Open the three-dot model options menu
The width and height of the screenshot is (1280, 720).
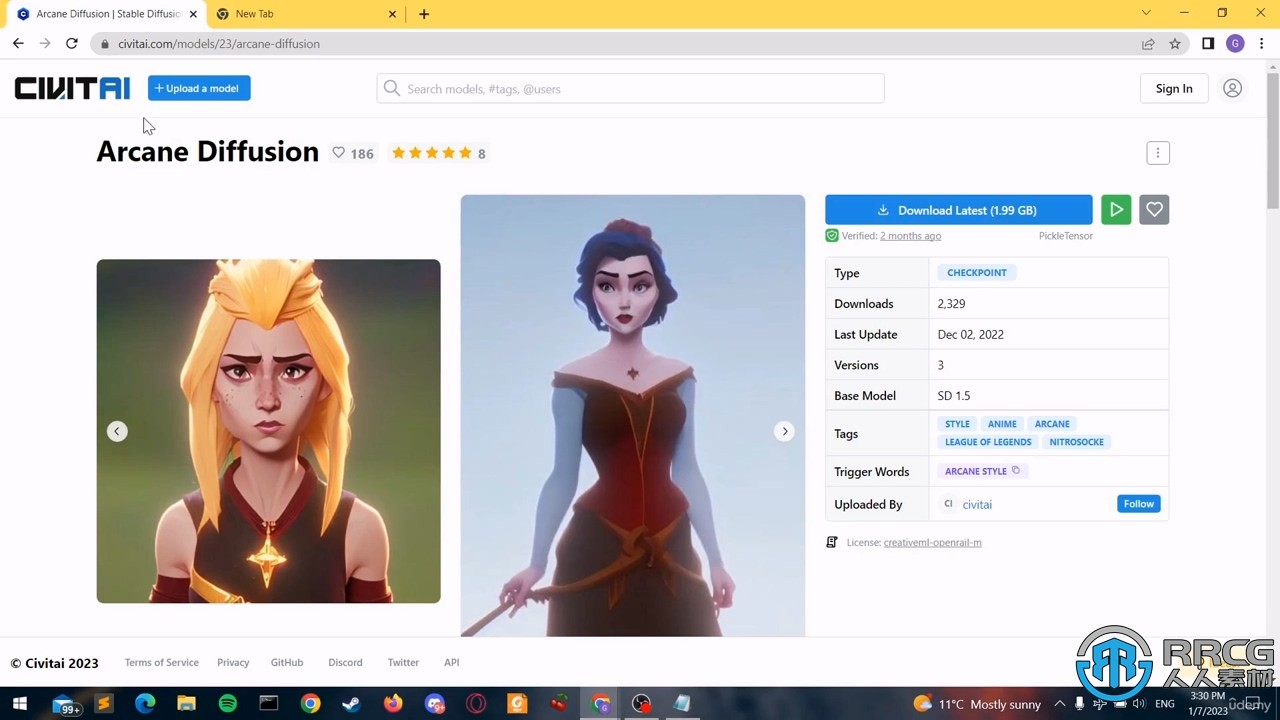[1157, 153]
